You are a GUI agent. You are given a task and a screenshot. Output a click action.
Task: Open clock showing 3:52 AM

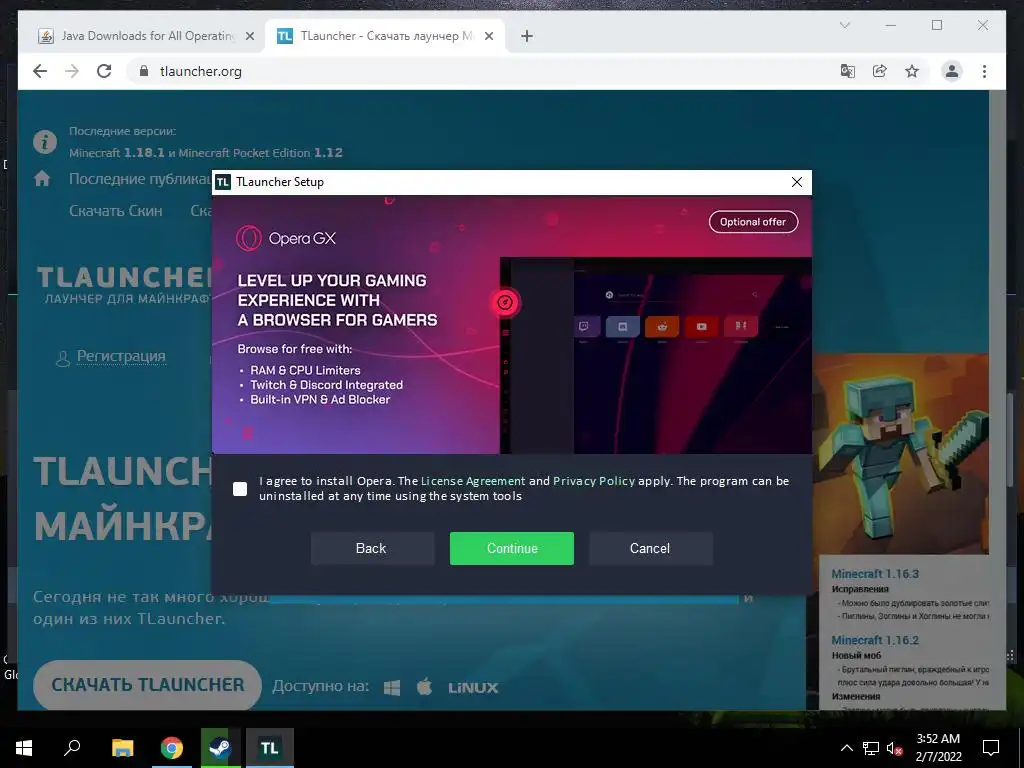pyautogui.click(x=938, y=748)
